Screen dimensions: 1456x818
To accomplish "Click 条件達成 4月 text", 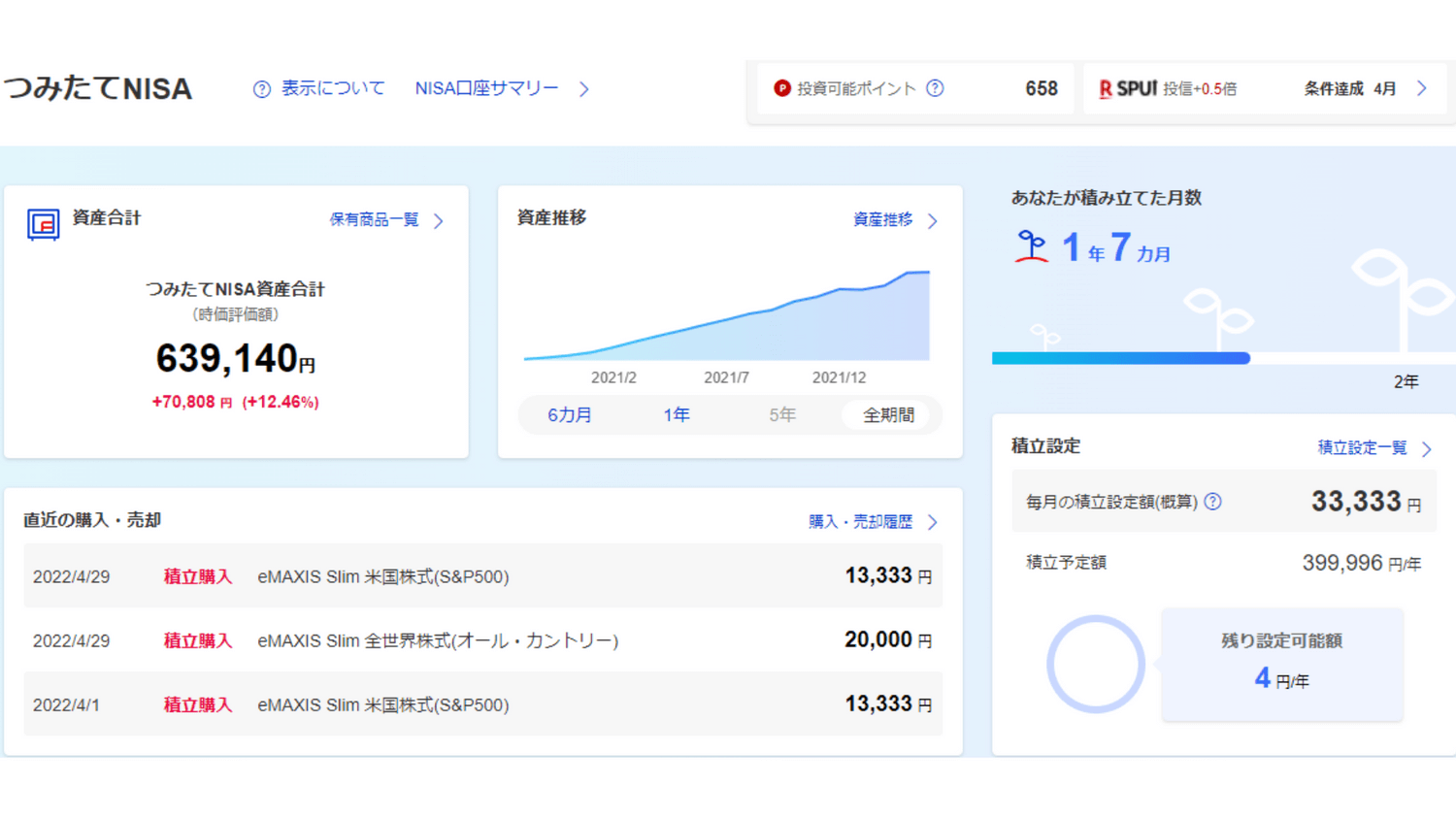I will point(1349,88).
